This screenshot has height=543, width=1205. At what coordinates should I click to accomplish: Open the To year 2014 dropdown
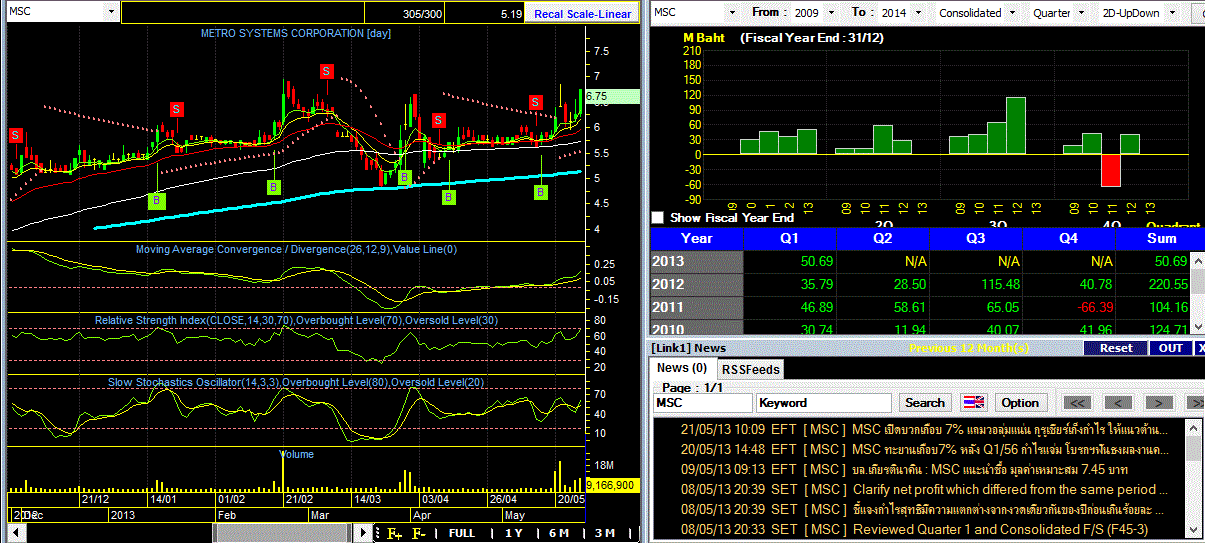point(917,13)
